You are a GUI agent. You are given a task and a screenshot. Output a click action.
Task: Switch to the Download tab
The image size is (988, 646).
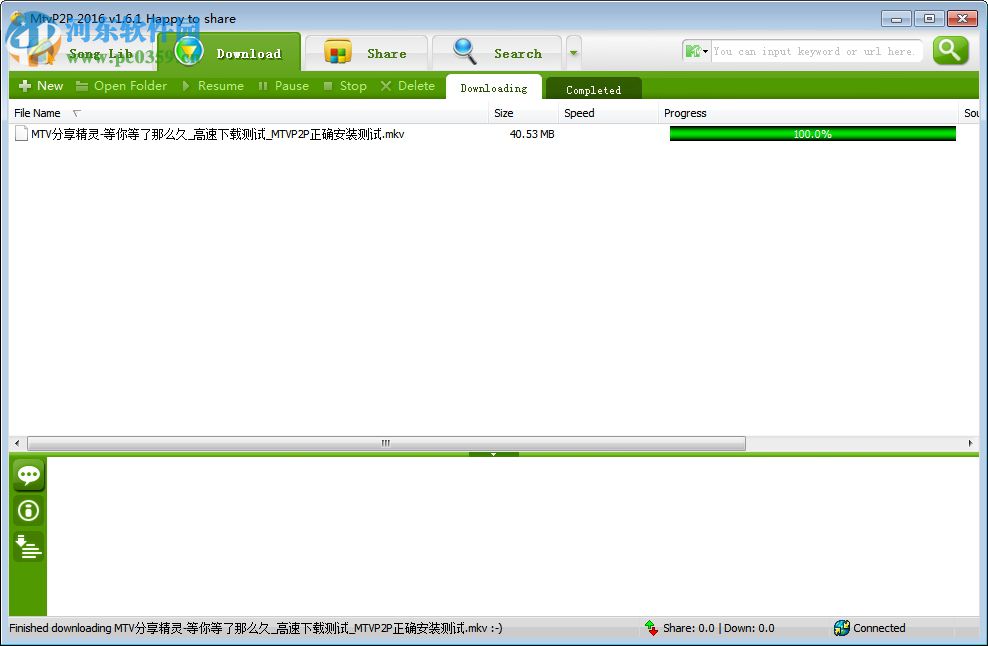click(x=229, y=53)
